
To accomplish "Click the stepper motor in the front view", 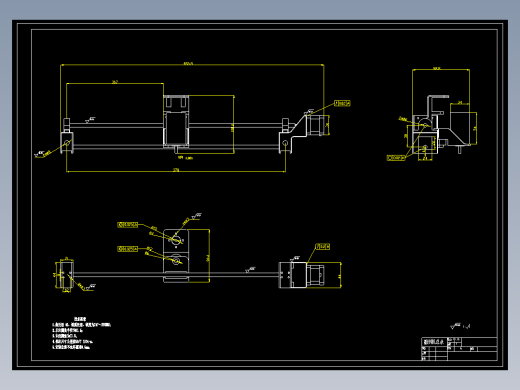I will pos(315,125).
